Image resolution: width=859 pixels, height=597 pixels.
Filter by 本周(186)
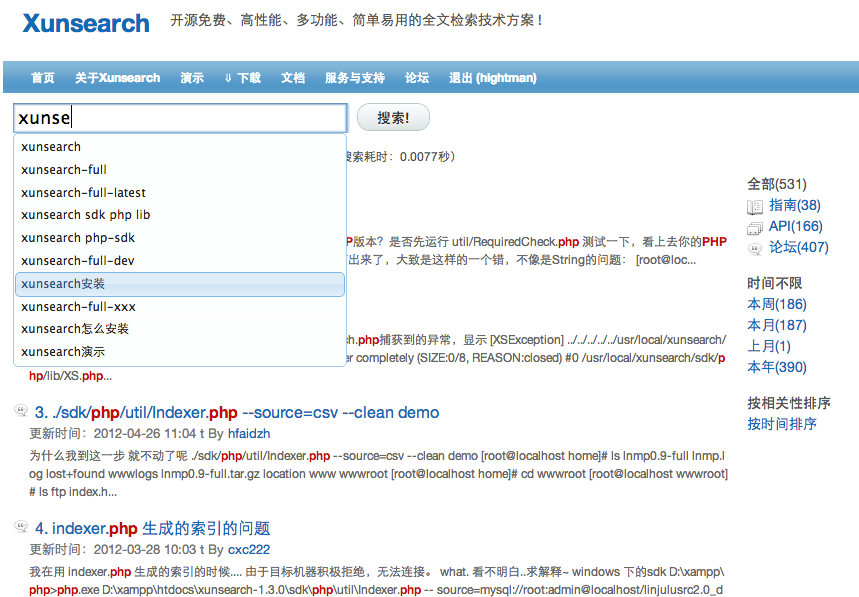point(777,304)
